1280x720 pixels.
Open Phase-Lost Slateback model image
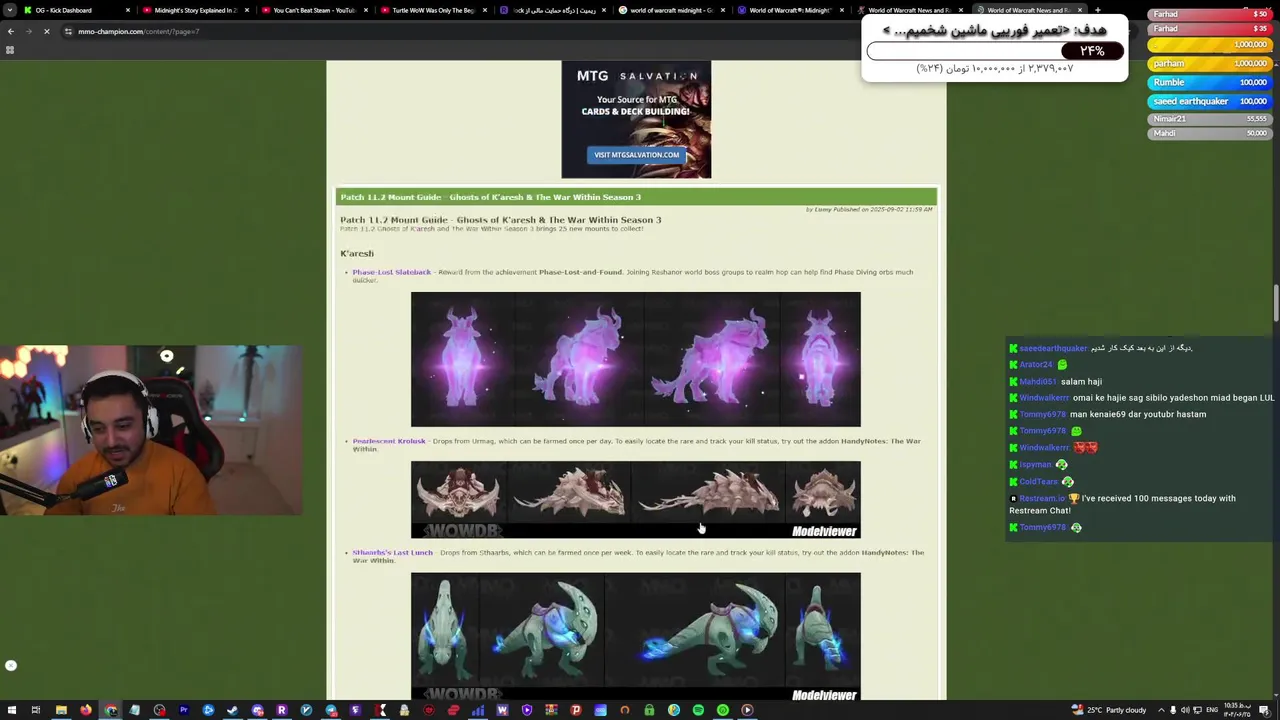pyautogui.click(x=635, y=359)
